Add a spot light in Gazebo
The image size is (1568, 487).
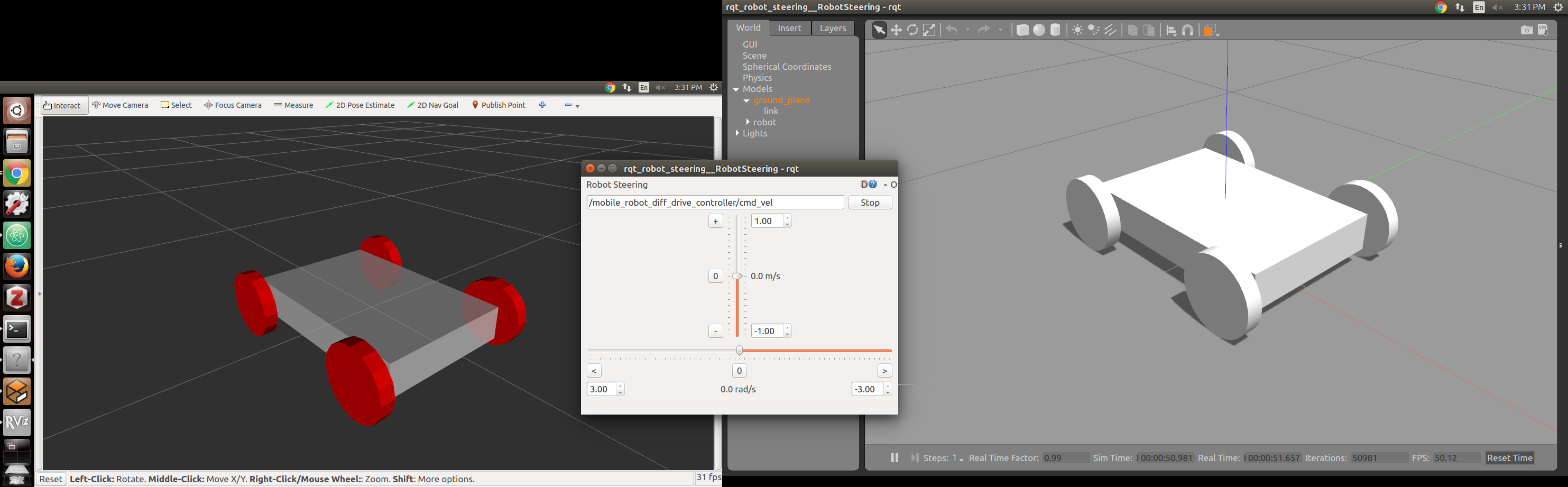click(x=1094, y=30)
